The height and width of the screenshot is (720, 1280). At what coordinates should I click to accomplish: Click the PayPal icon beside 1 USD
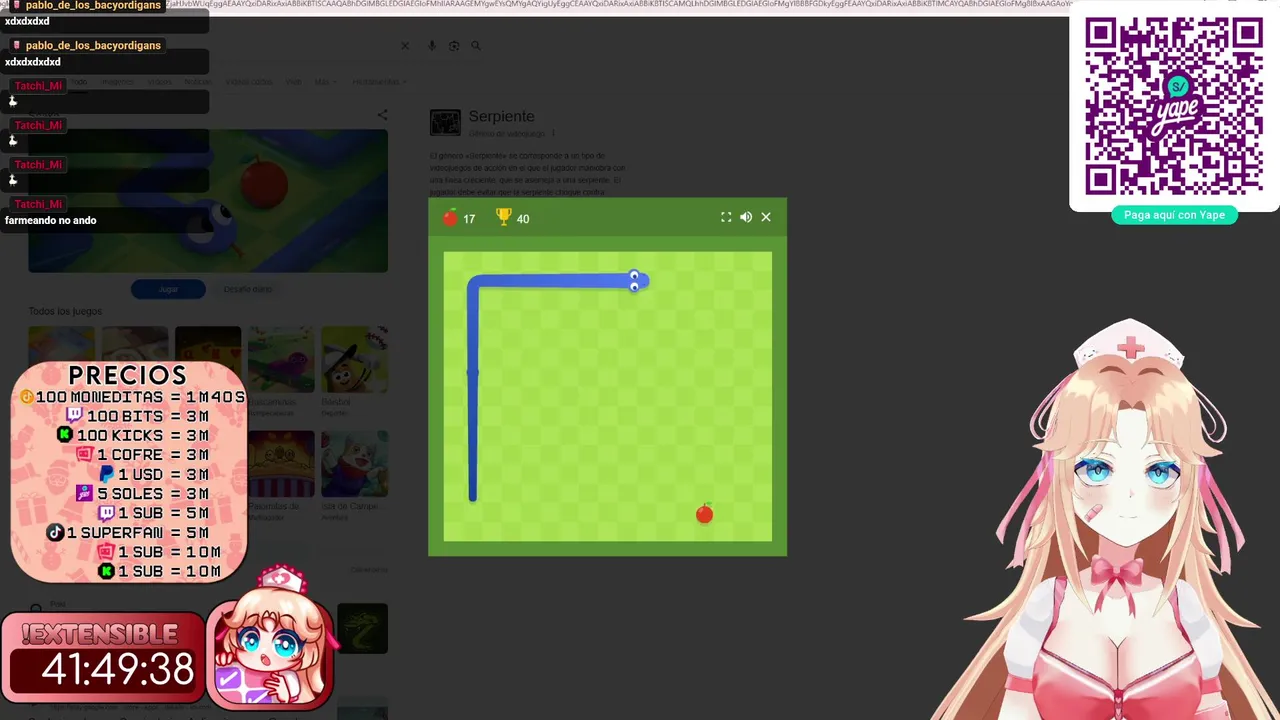tap(107, 474)
